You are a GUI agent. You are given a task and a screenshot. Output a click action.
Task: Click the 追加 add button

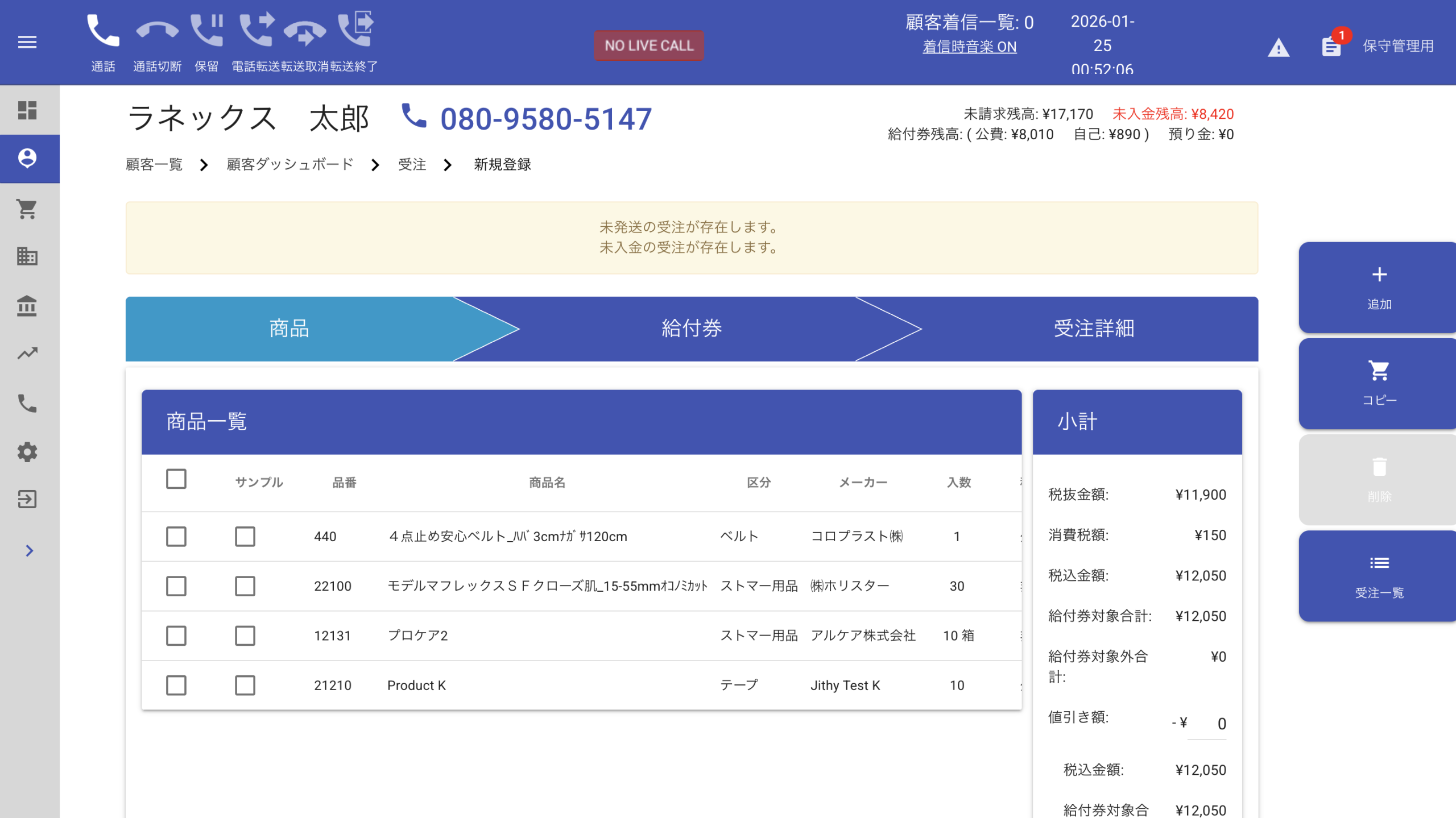click(x=1379, y=288)
